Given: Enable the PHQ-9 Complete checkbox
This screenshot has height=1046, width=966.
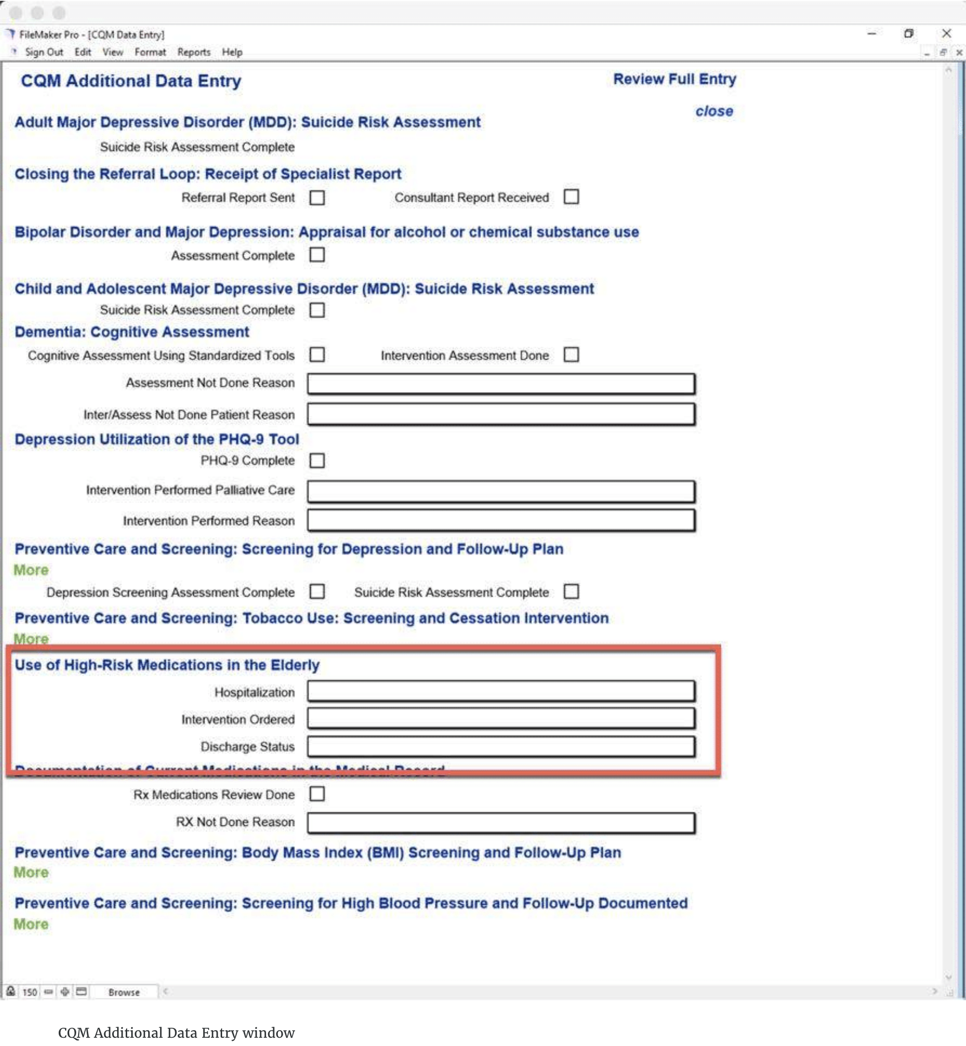Looking at the screenshot, I should click(x=317, y=461).
